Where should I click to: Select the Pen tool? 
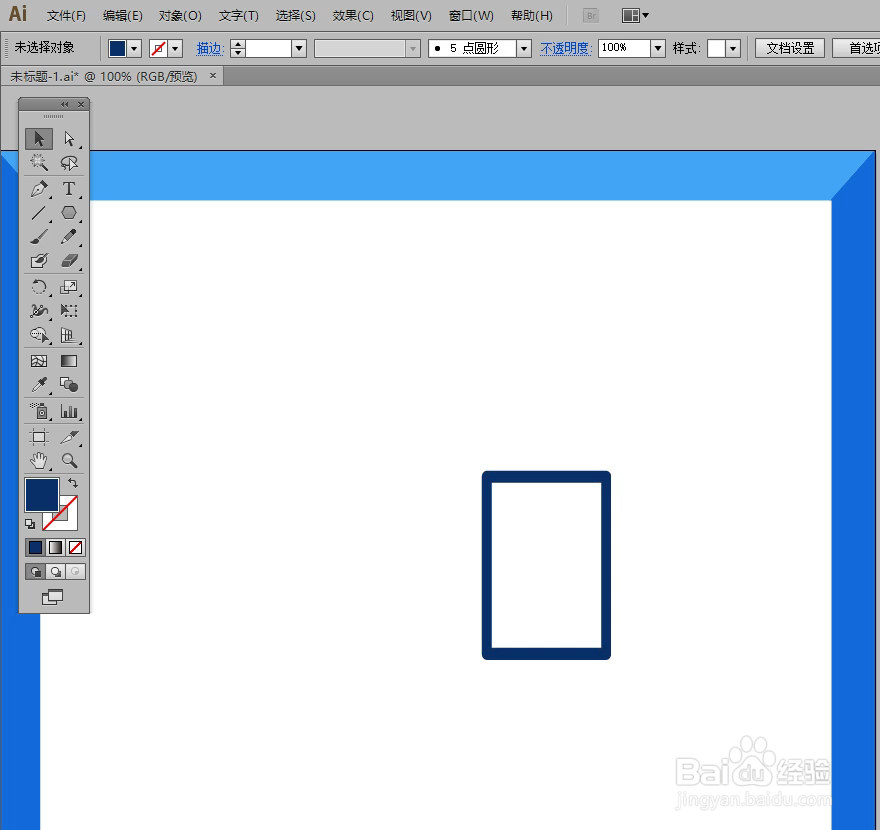click(x=39, y=189)
